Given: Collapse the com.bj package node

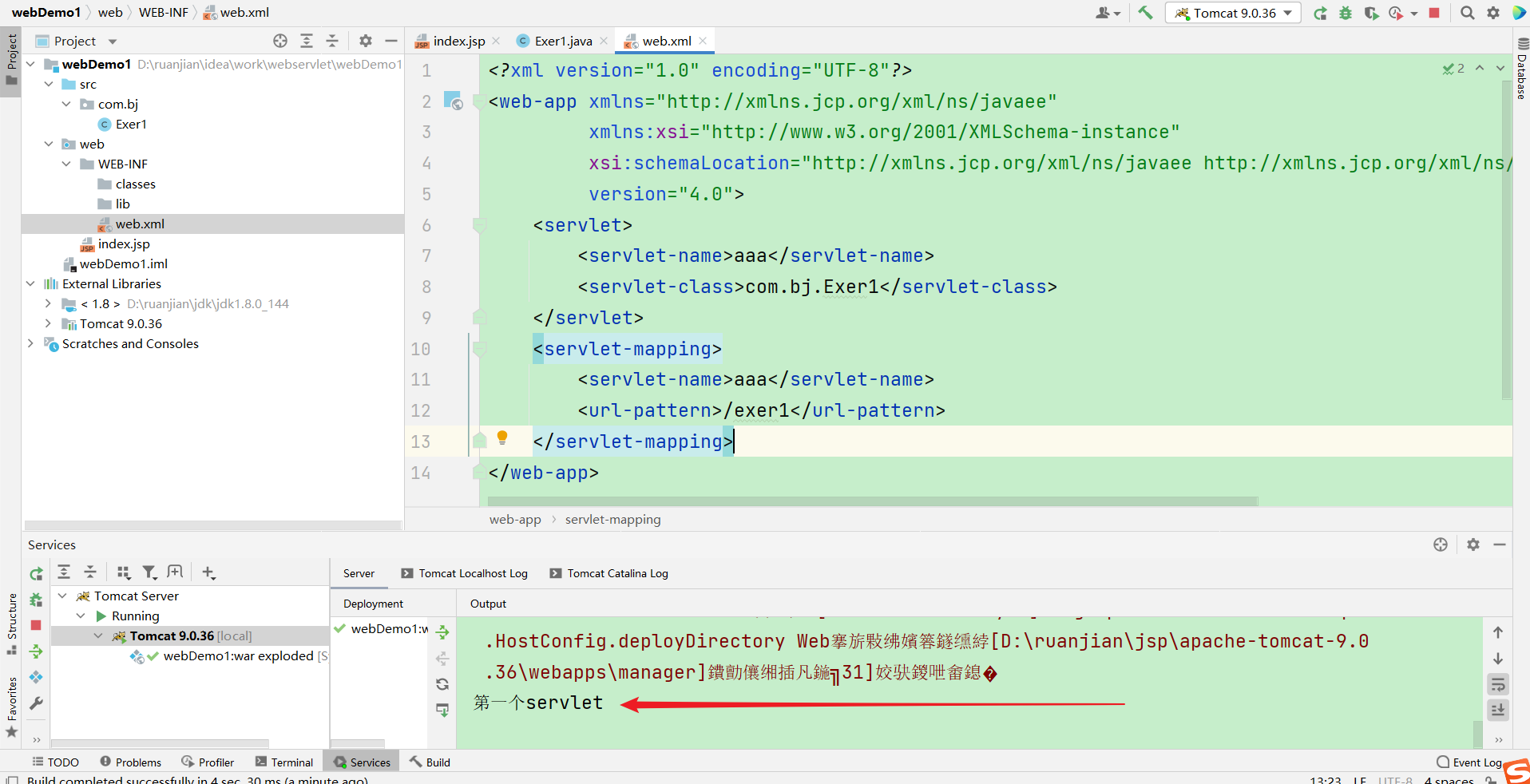Looking at the screenshot, I should 66,104.
